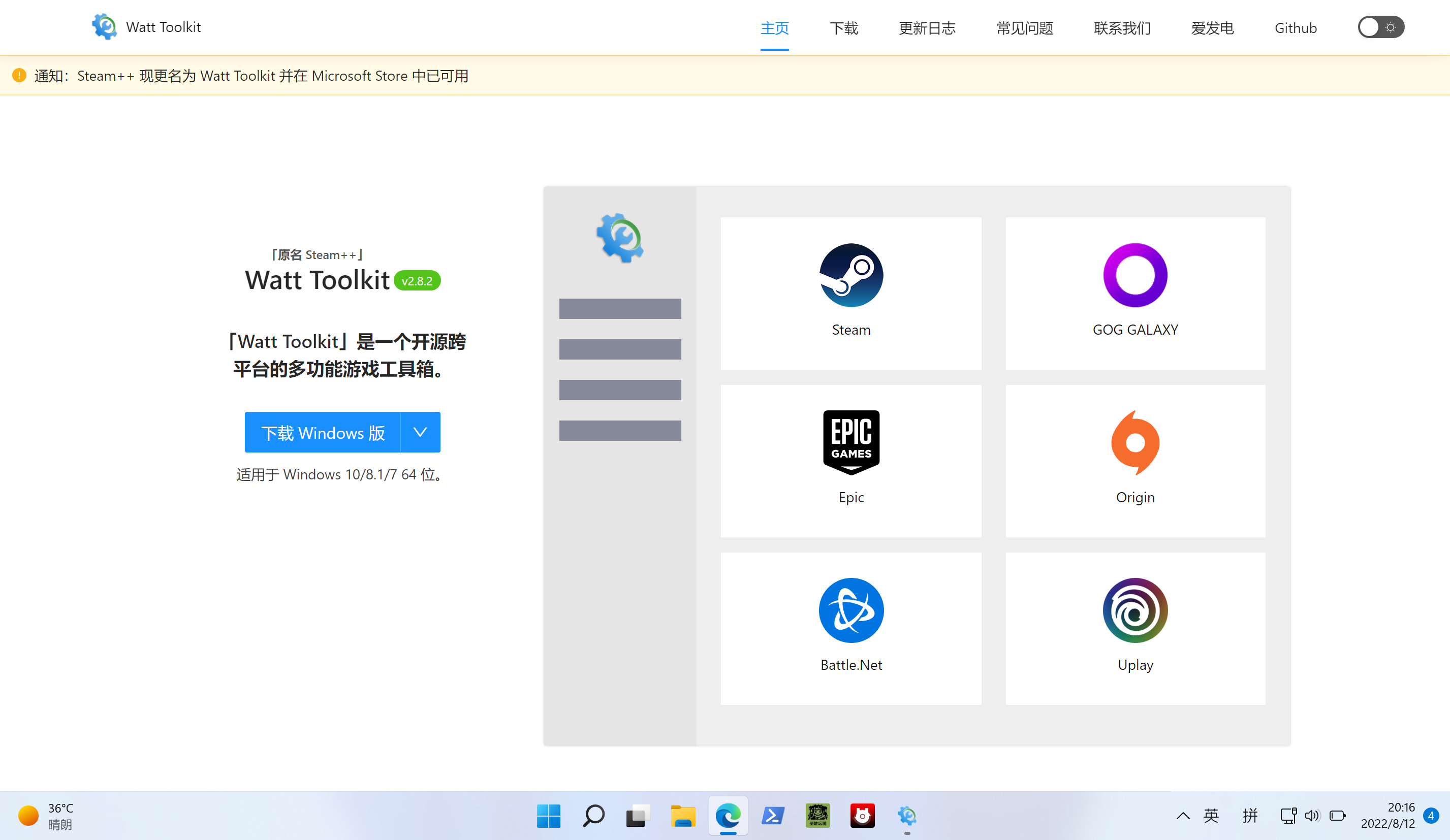Open the Github link
Image resolution: width=1450 pixels, height=840 pixels.
point(1295,27)
